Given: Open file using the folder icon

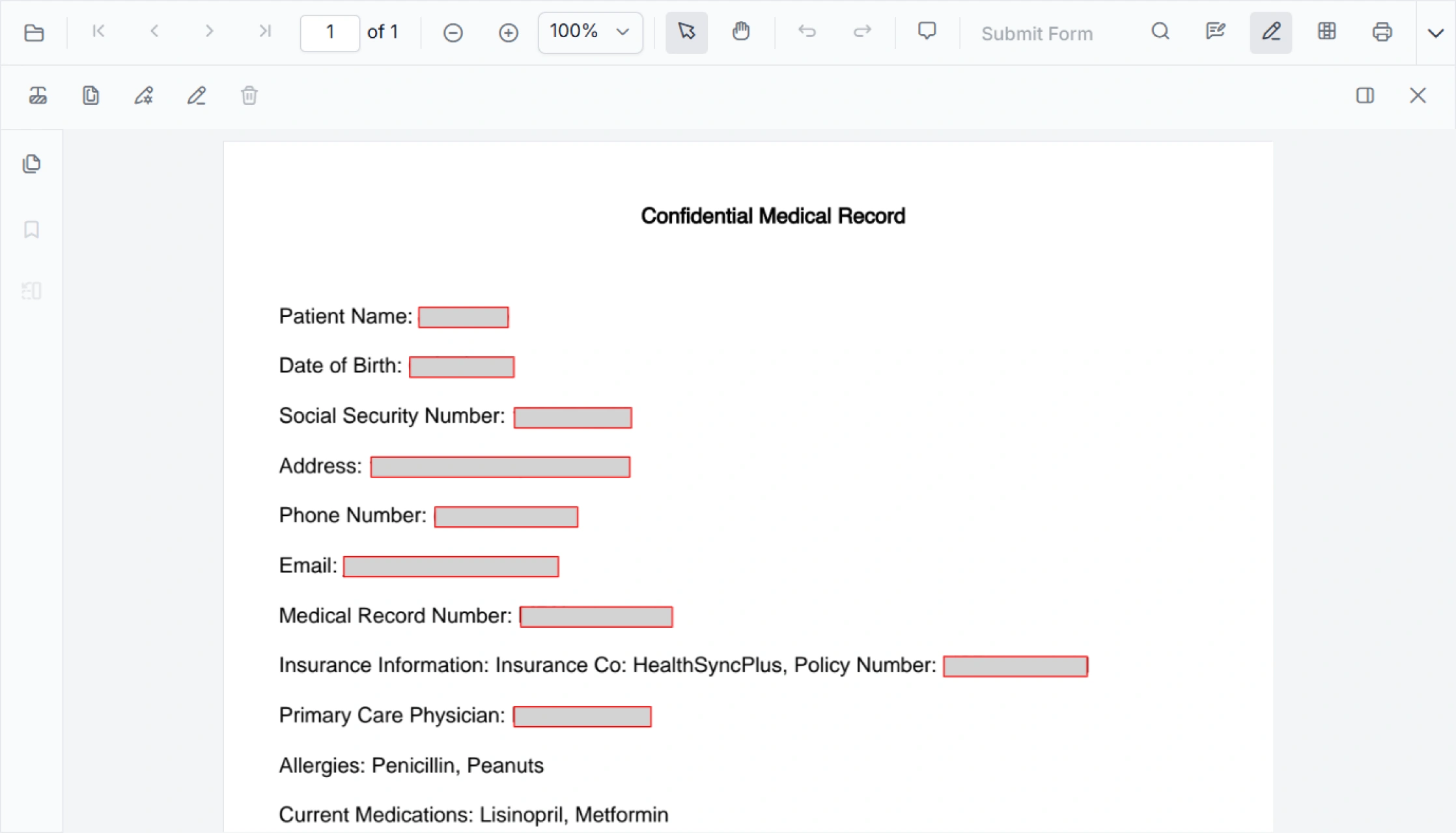Looking at the screenshot, I should (x=34, y=33).
